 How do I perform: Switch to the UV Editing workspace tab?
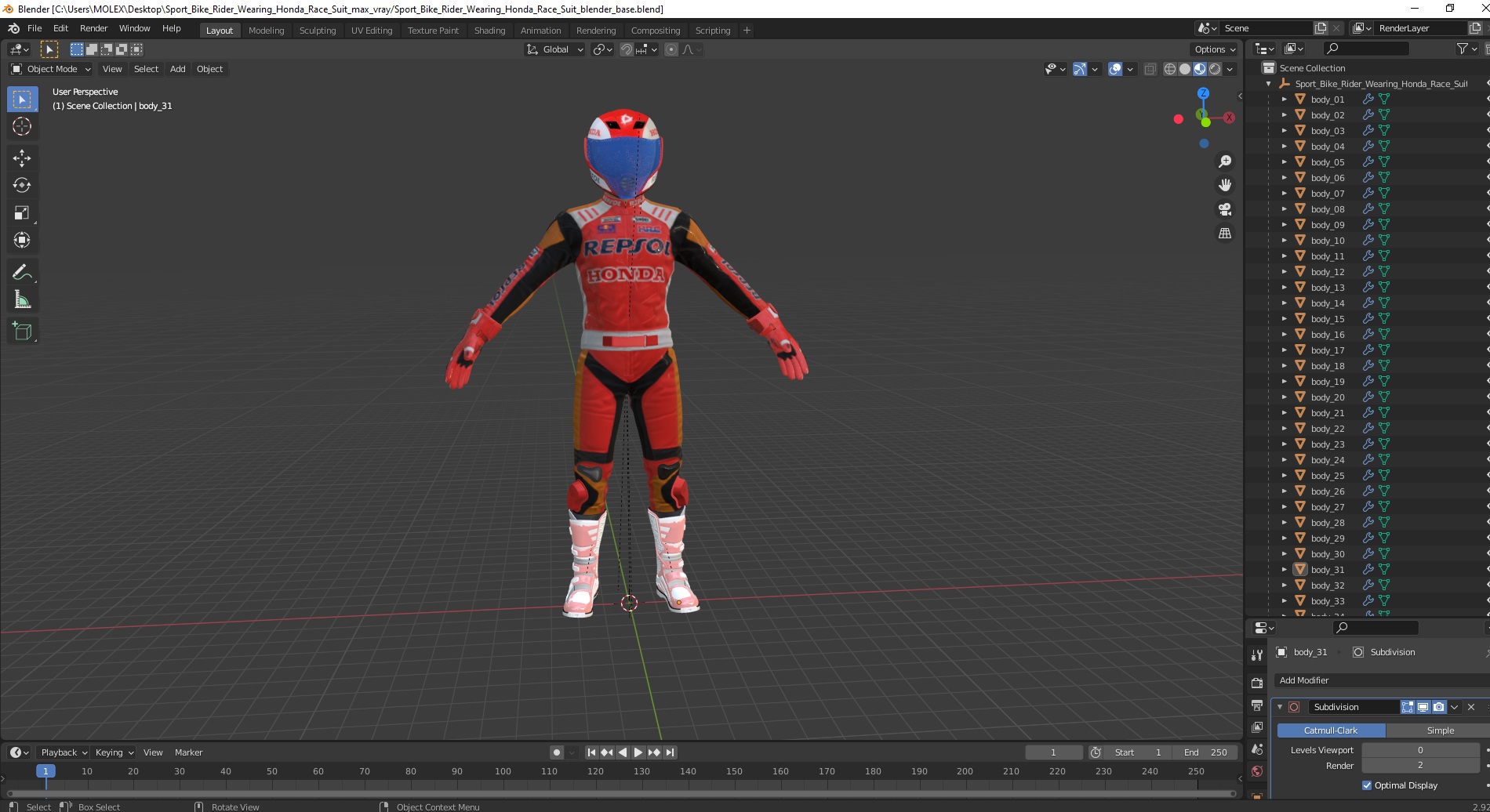pos(372,31)
